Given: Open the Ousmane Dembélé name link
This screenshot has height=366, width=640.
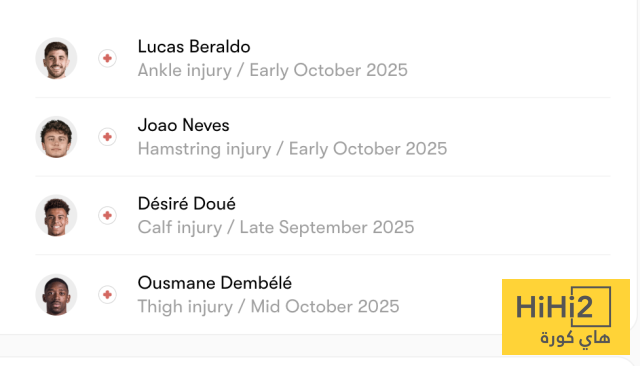Looking at the screenshot, I should [x=215, y=283].
